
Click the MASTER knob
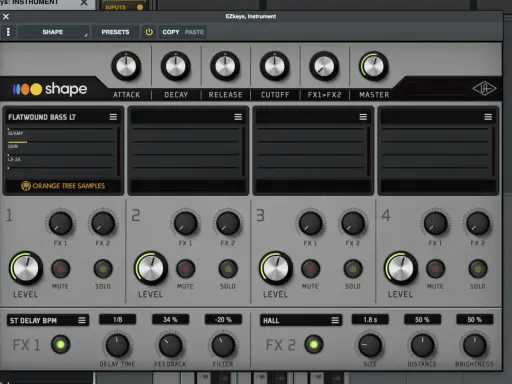click(x=374, y=66)
